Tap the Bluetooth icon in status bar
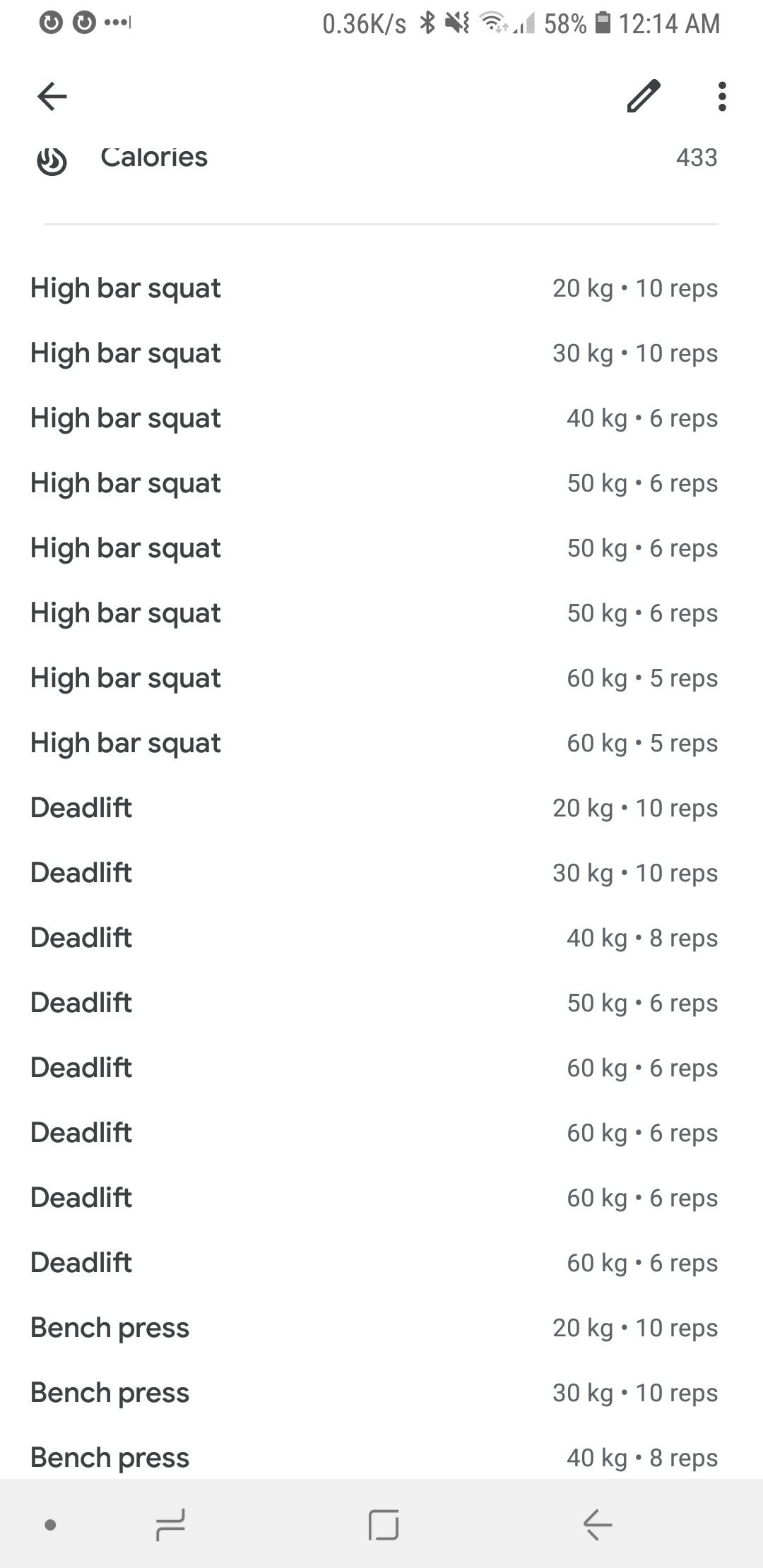This screenshot has height=1568, width=763. (427, 23)
